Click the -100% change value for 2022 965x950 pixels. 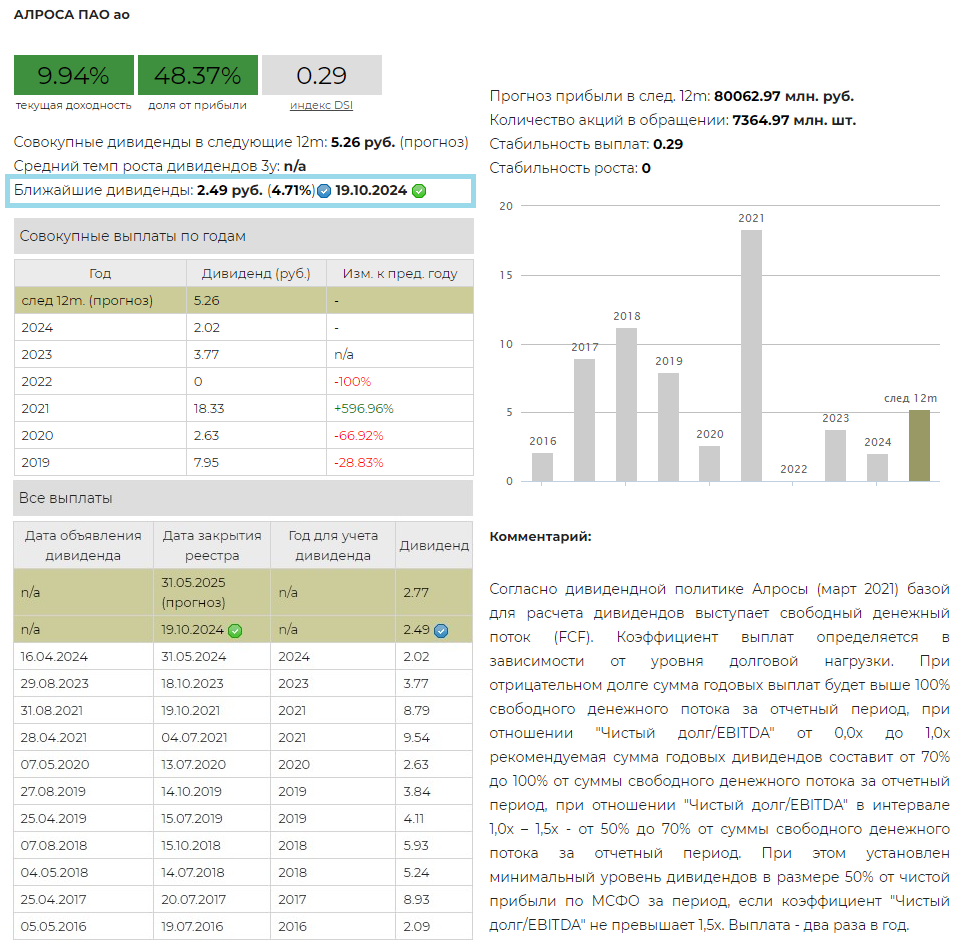click(352, 381)
